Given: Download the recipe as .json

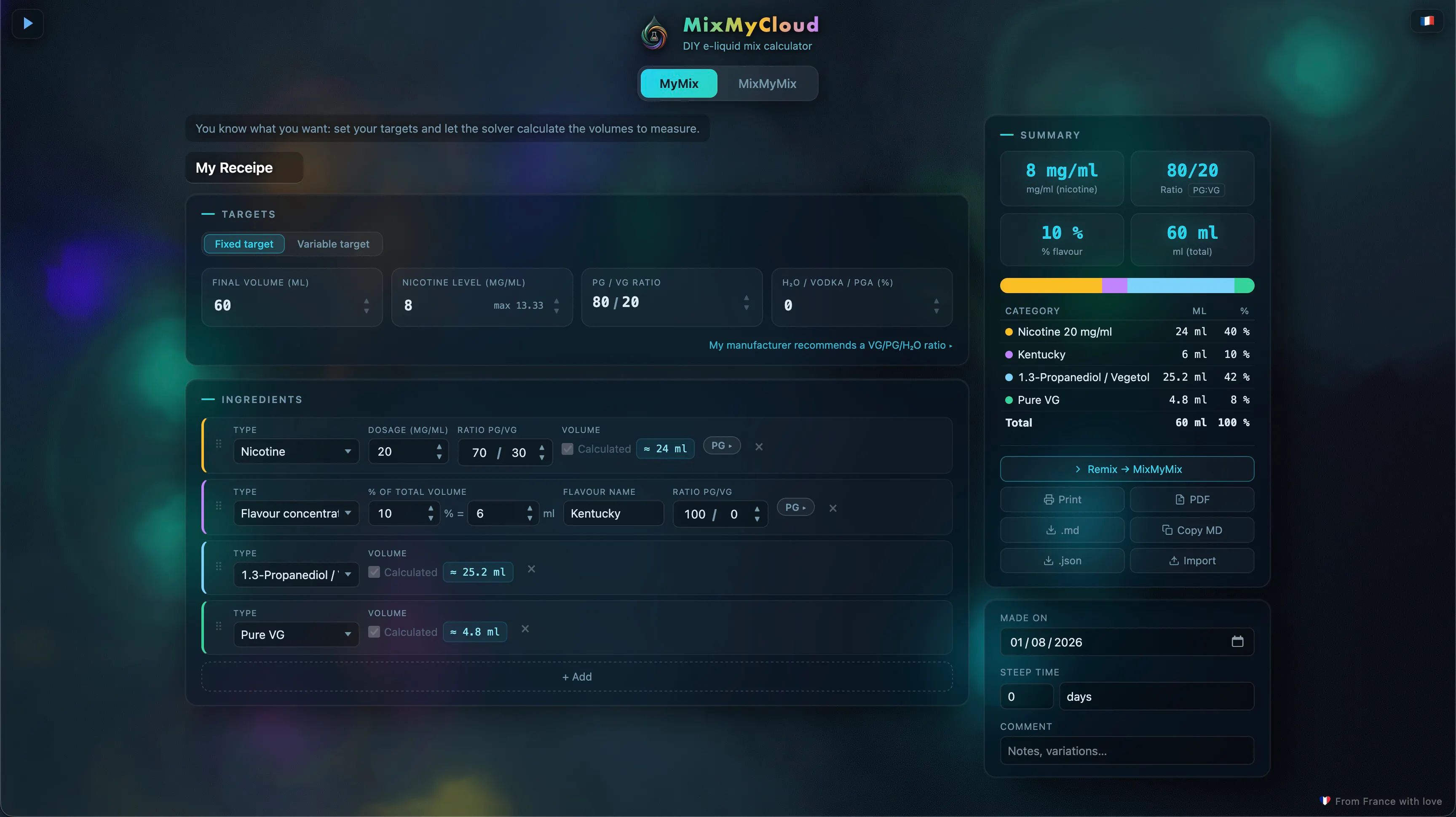Looking at the screenshot, I should click(1062, 561).
